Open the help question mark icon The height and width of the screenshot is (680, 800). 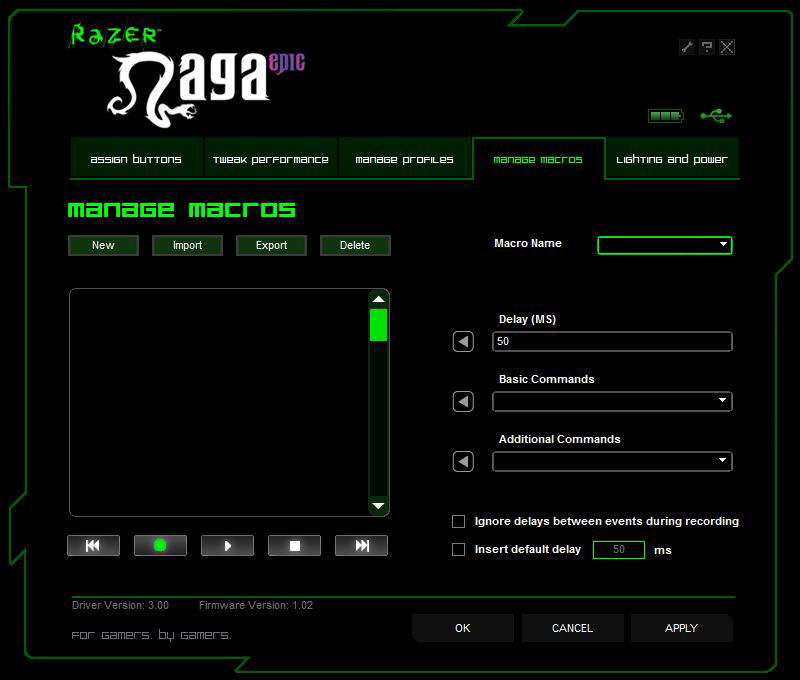[x=707, y=47]
